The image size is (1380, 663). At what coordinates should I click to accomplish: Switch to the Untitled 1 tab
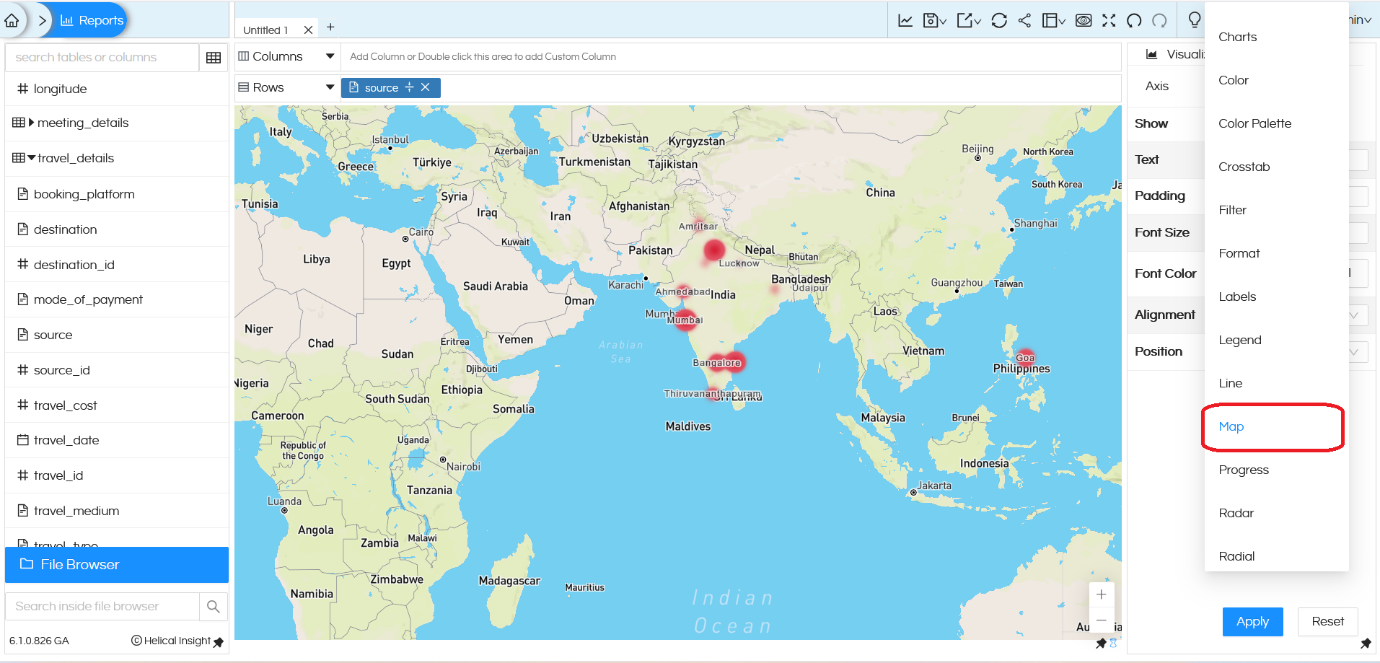(x=266, y=29)
